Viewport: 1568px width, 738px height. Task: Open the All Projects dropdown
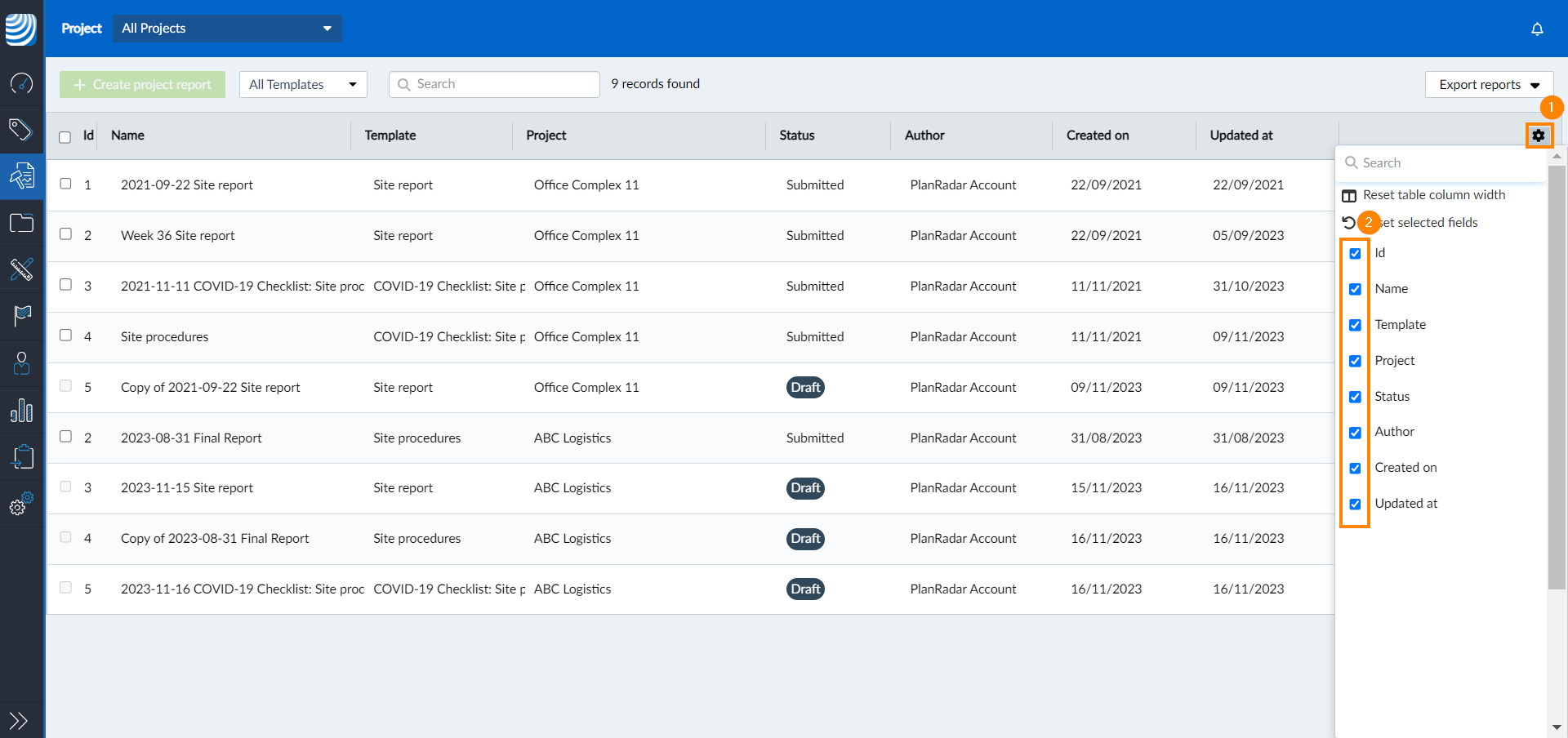click(x=227, y=28)
